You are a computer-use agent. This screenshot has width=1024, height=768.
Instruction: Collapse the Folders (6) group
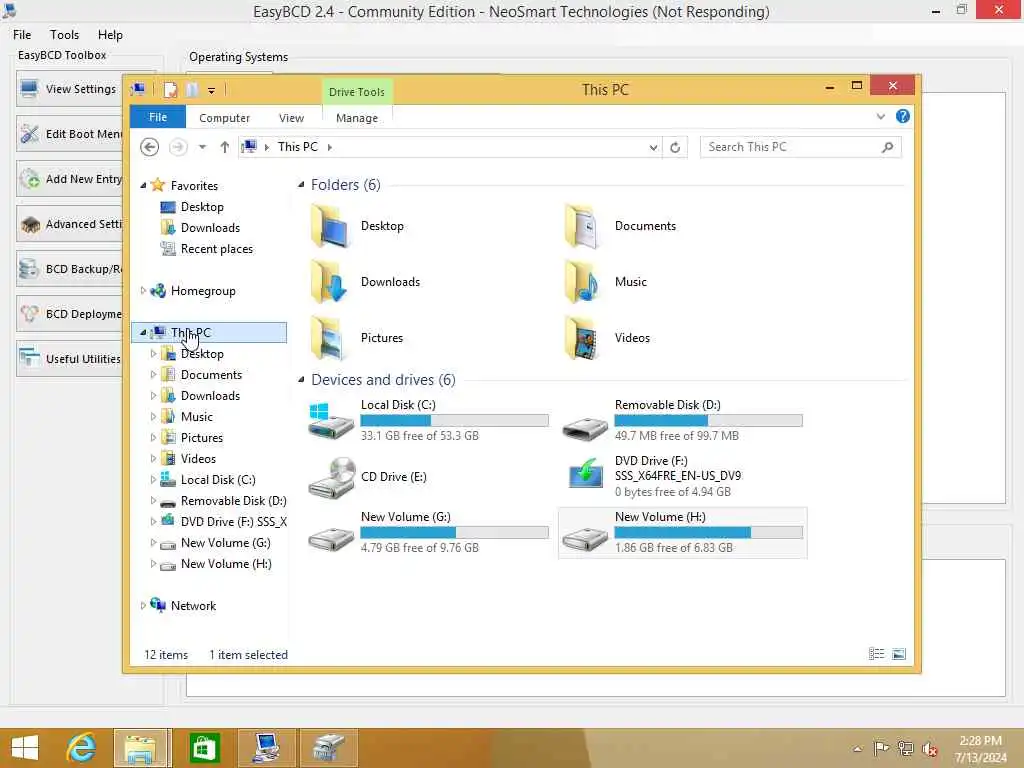[x=301, y=185]
